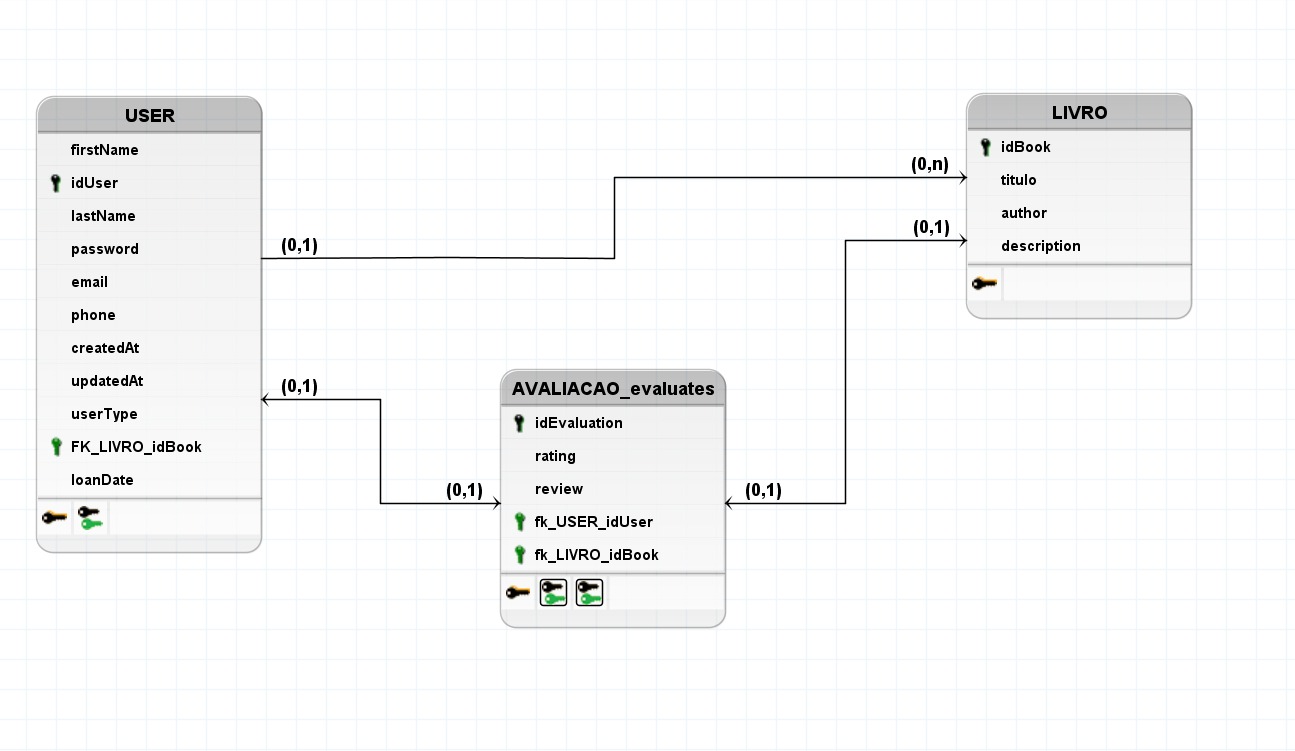
Task: Click the fk_USER_idUser green key icon
Action: pos(519,522)
